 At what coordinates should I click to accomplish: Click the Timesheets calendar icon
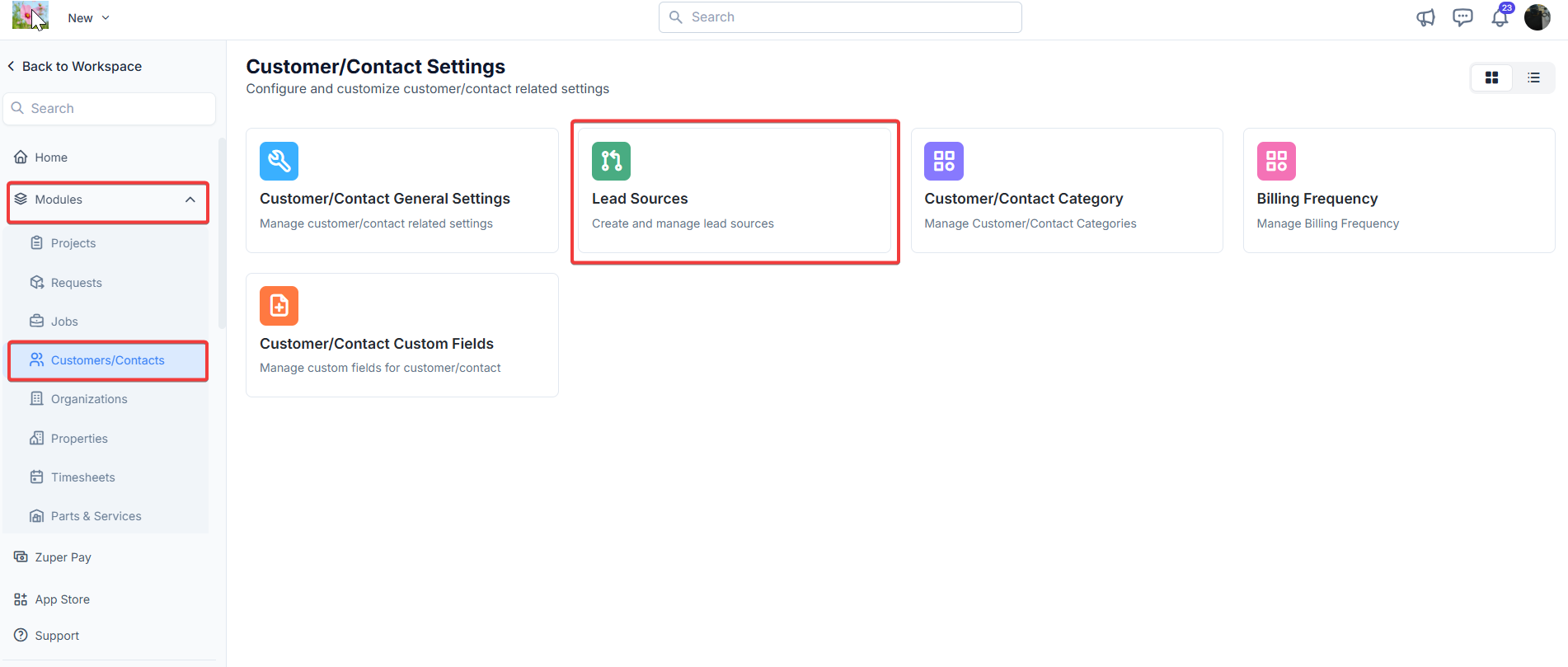pyautogui.click(x=36, y=477)
